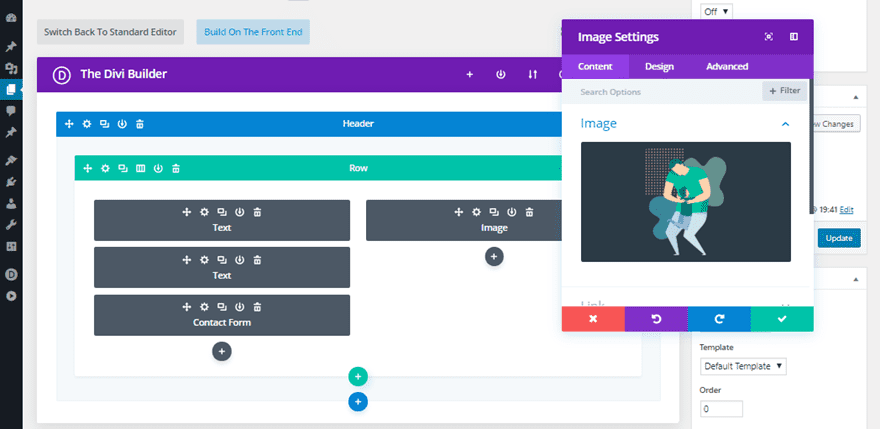This screenshot has width=880, height=429.
Task: Open Pages menu in WordPress sidebar
Action: coord(11,89)
